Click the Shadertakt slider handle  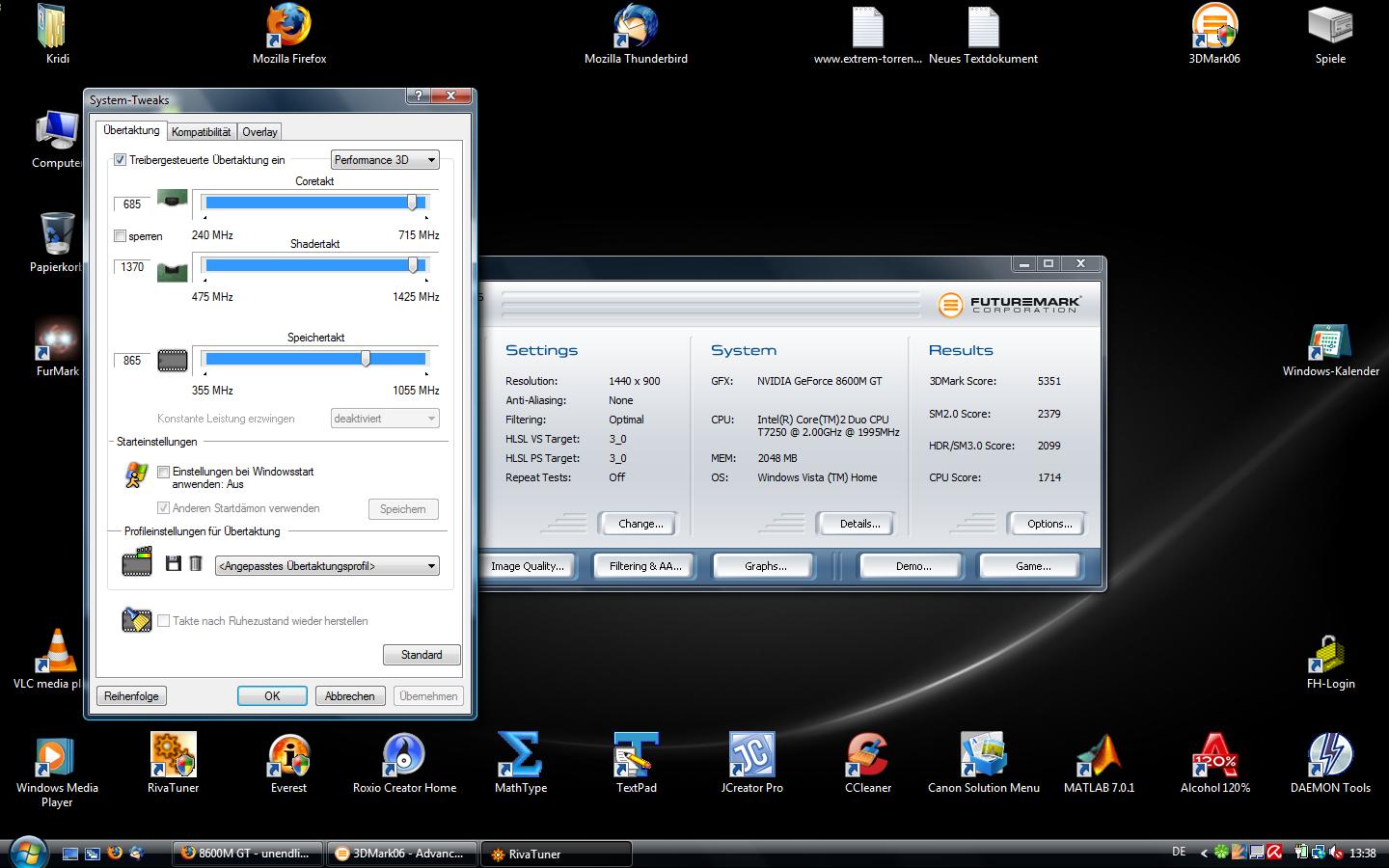[414, 265]
